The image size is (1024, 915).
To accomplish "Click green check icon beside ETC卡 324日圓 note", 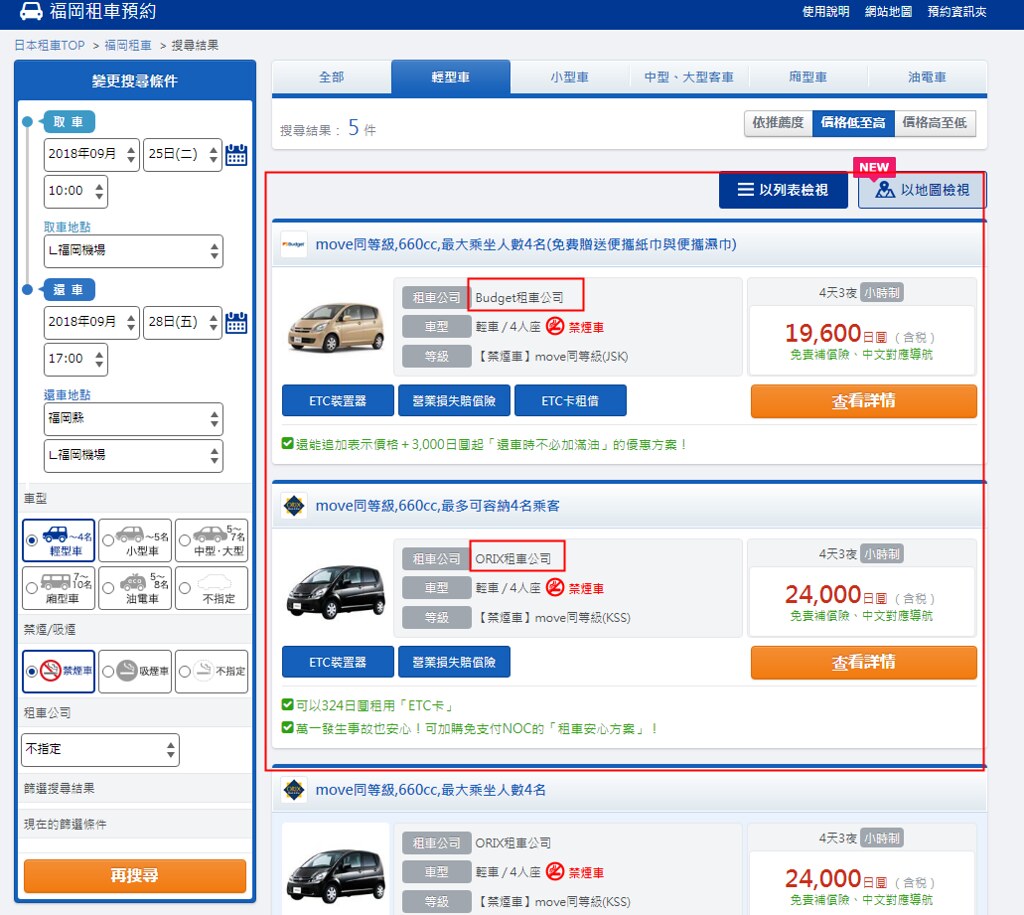I will 287,705.
